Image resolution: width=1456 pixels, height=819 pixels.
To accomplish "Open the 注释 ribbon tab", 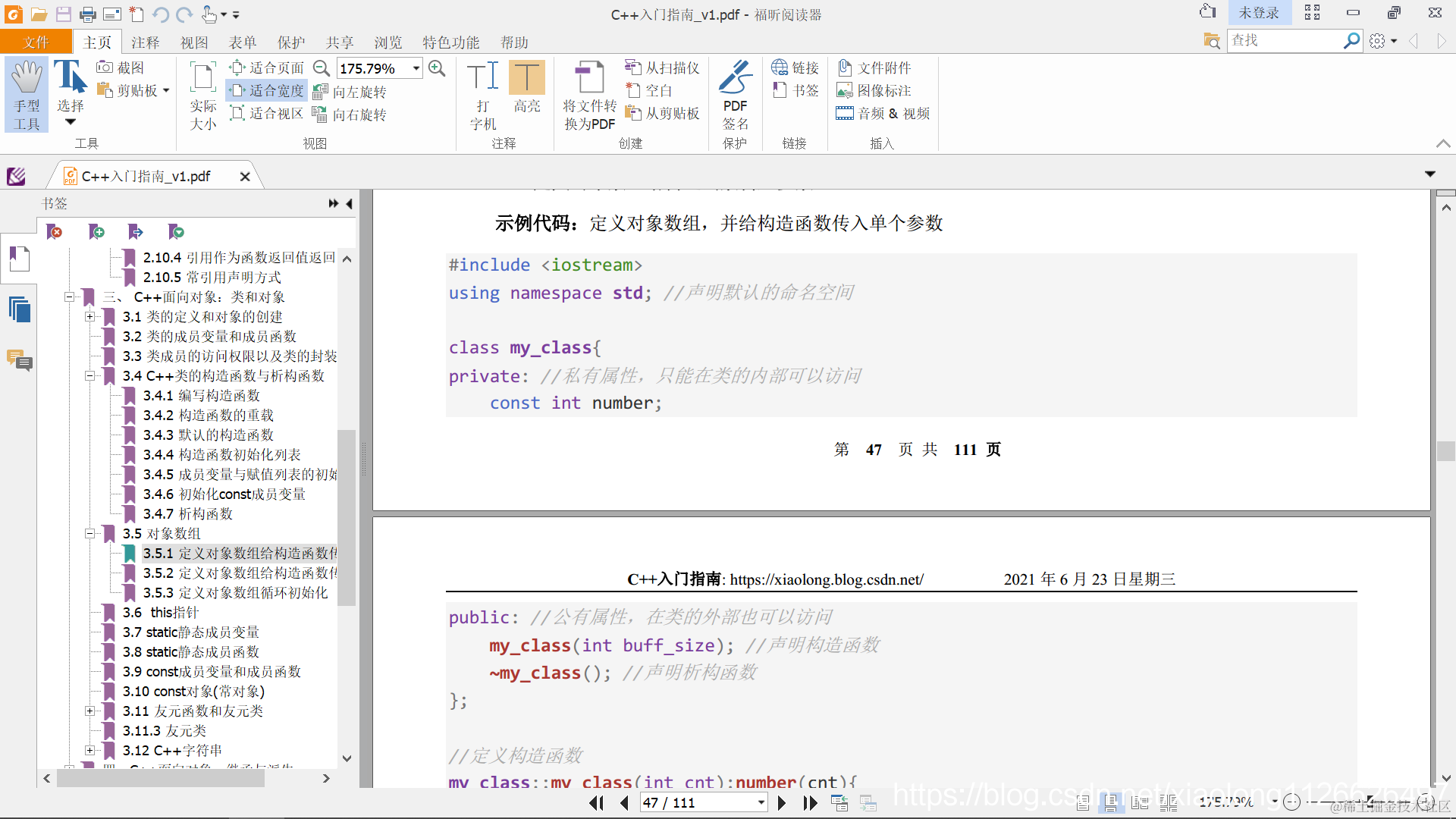I will tap(145, 42).
